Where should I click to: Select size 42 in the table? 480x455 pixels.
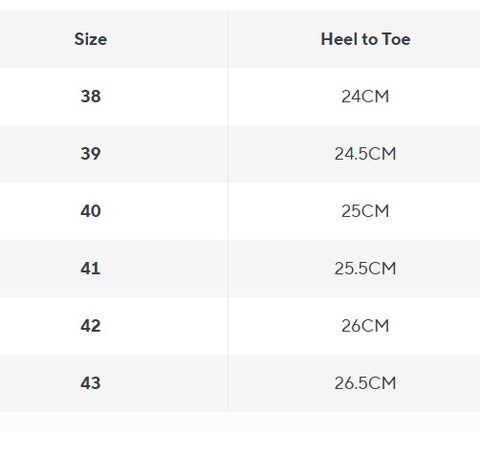91,326
